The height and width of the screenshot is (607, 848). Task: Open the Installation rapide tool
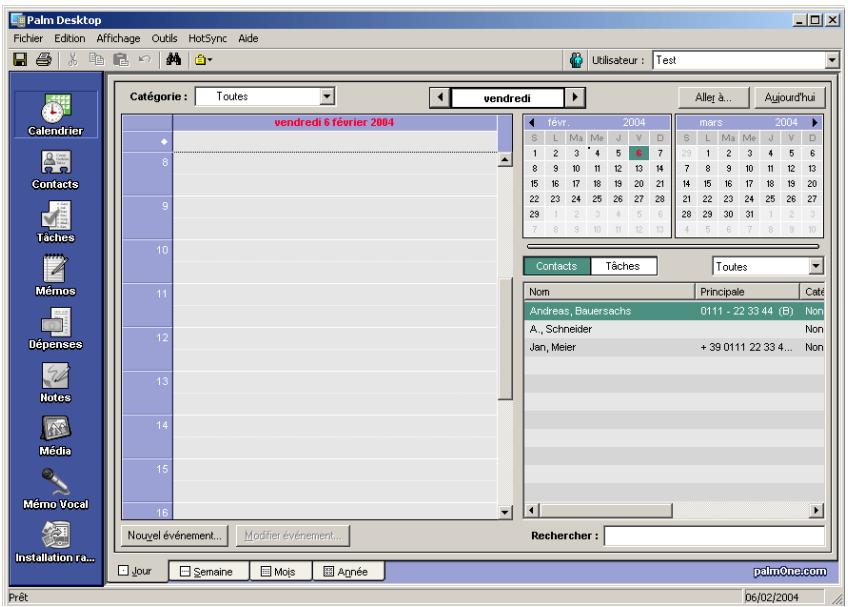(56, 542)
